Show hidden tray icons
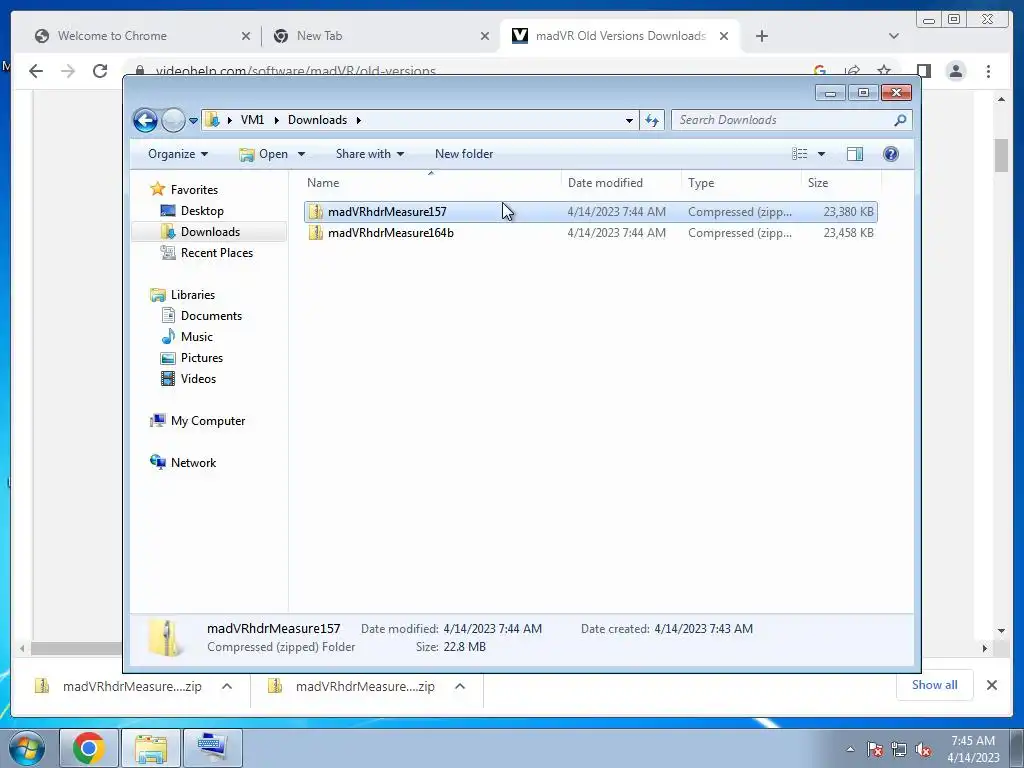Screen dimensions: 1024x768 click(850, 749)
